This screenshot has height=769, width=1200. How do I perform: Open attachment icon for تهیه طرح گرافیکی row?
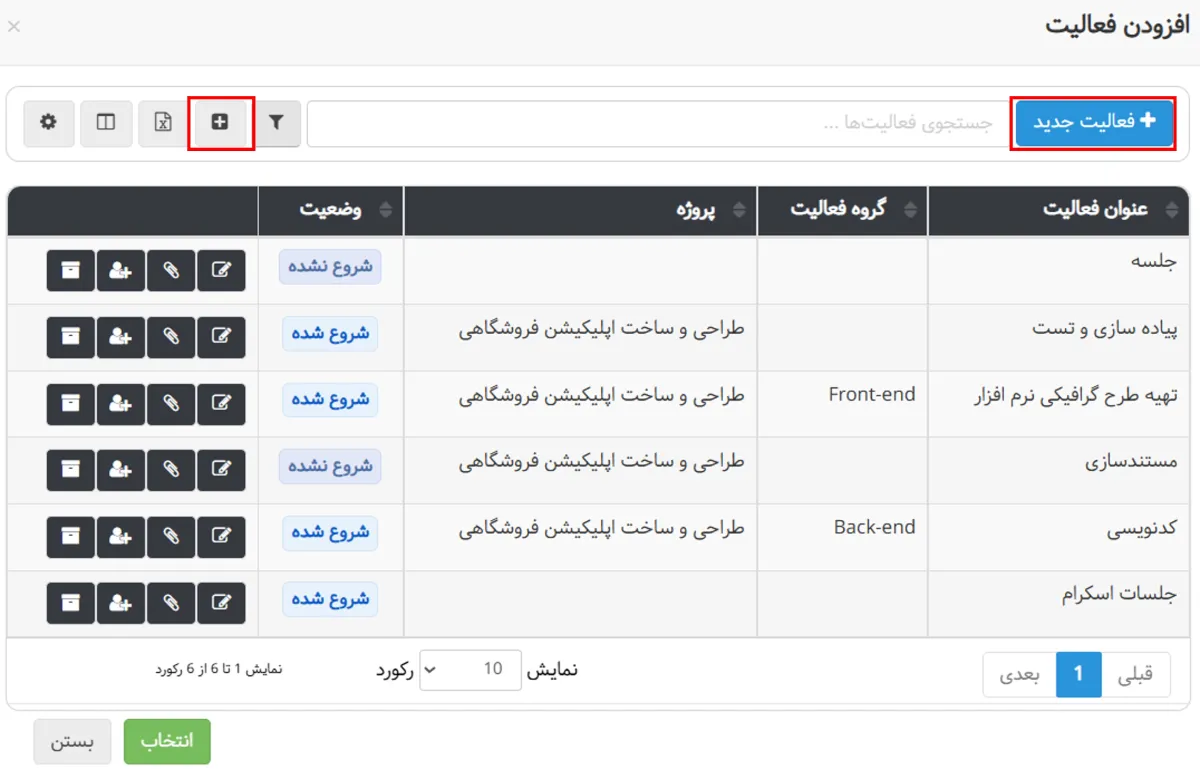click(170, 403)
